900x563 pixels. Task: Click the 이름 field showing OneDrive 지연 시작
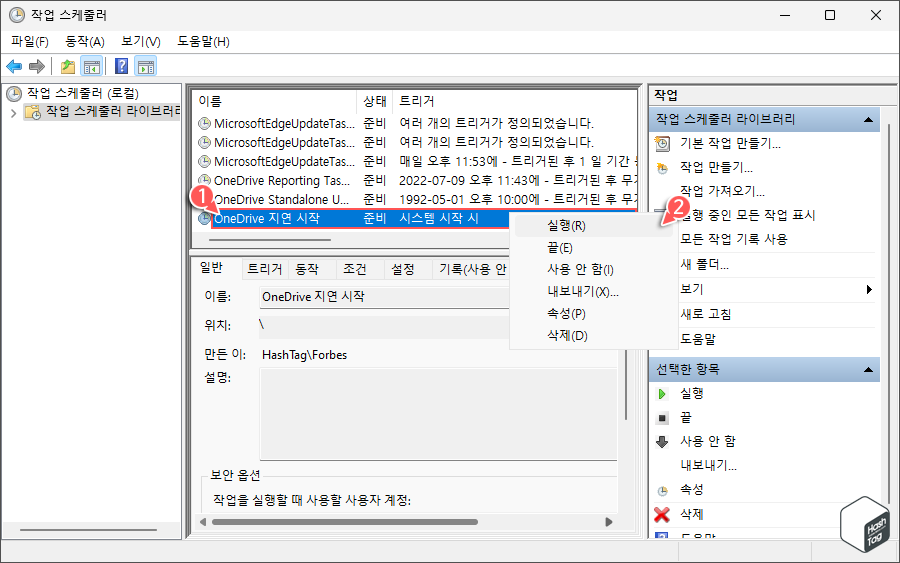[383, 297]
